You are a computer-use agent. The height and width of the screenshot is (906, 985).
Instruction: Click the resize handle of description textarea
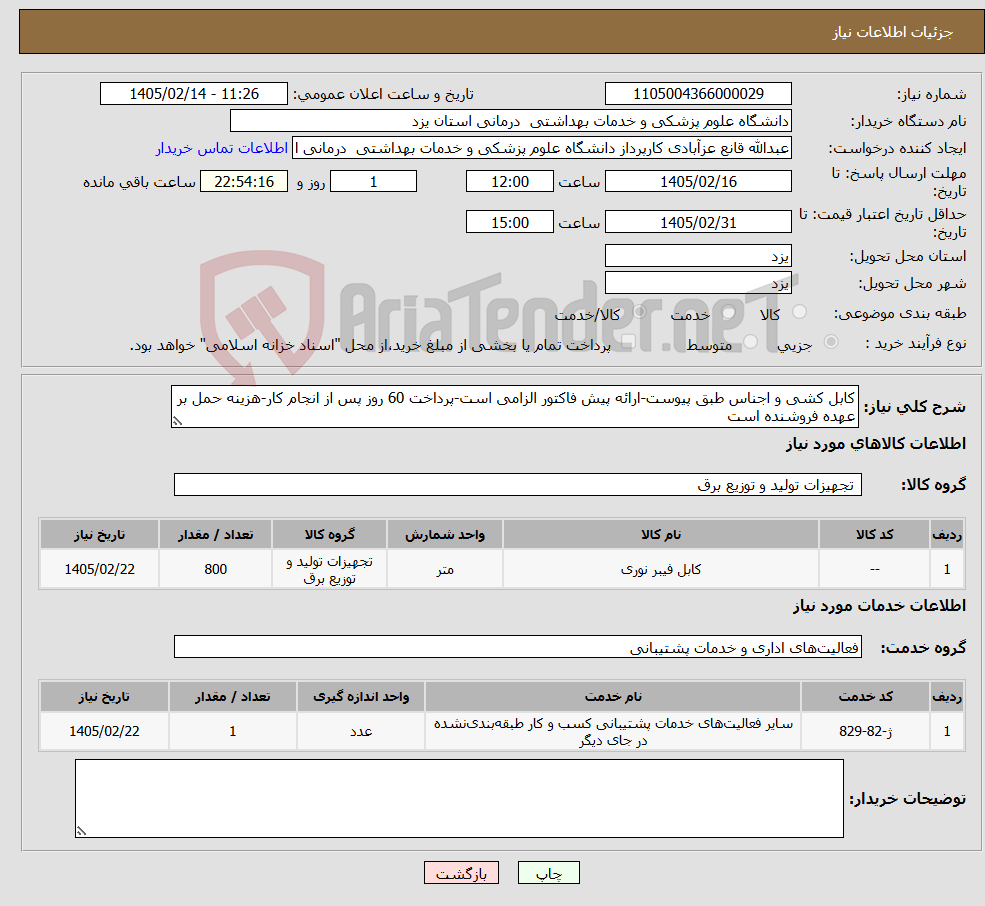pos(177,422)
